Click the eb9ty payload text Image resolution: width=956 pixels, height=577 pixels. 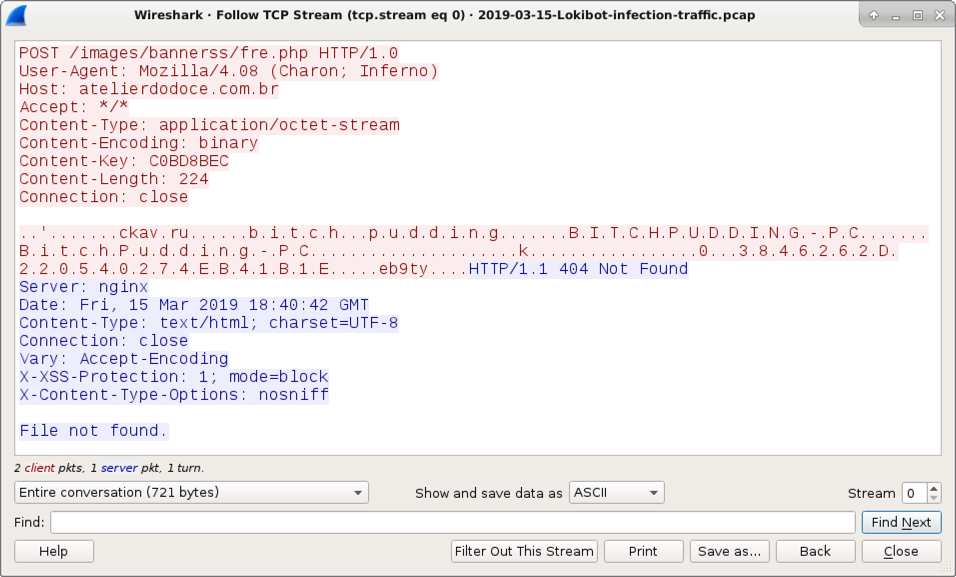point(404,269)
